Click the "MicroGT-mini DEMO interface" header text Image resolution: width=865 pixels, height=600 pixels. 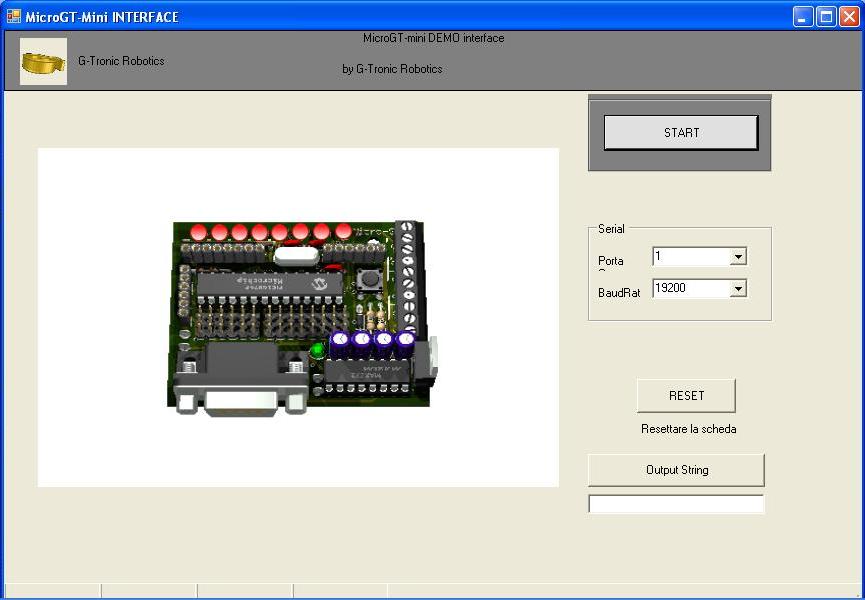click(x=433, y=39)
